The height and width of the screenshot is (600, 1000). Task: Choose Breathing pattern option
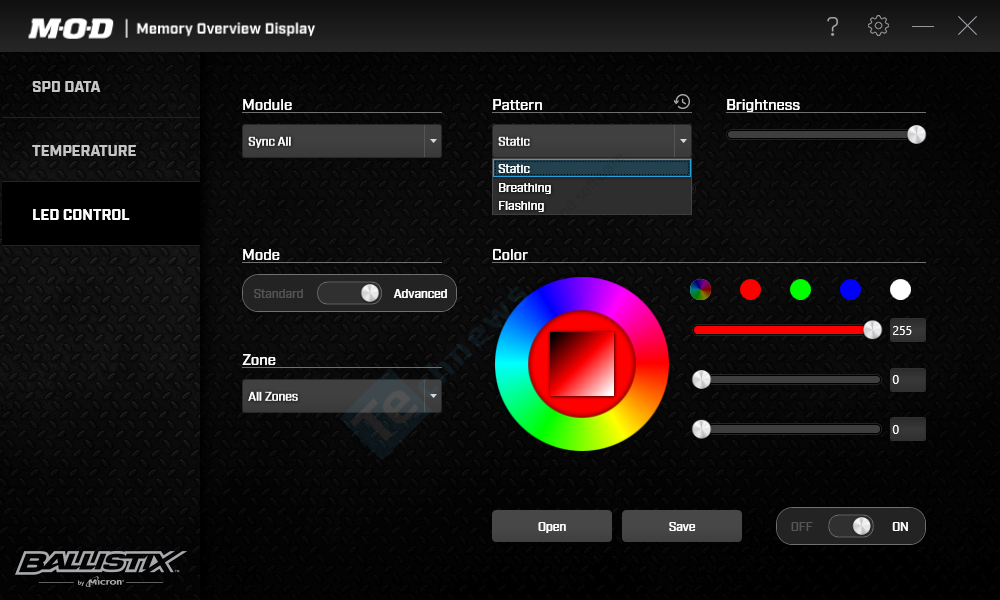592,187
